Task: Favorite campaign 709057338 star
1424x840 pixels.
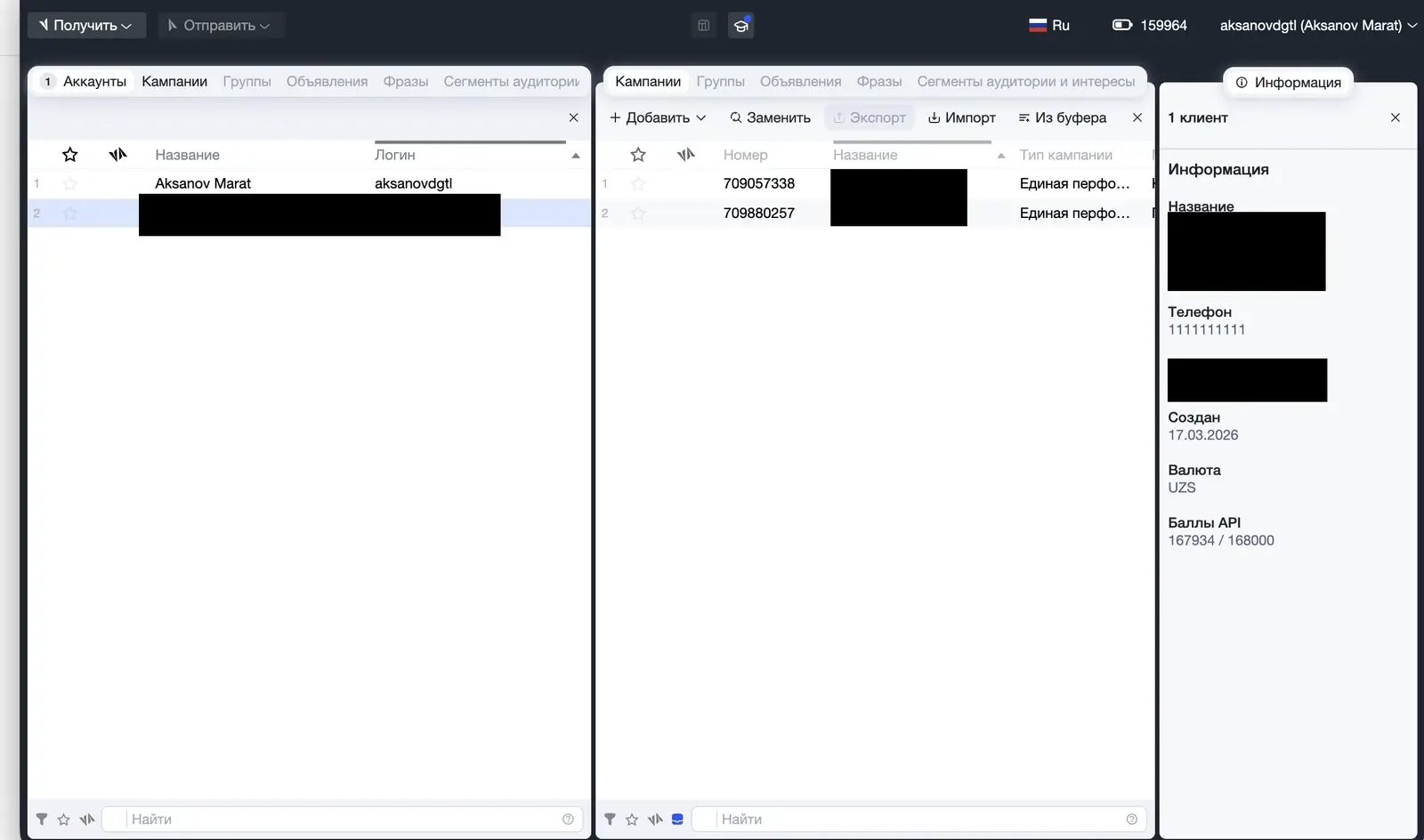Action: (x=638, y=183)
